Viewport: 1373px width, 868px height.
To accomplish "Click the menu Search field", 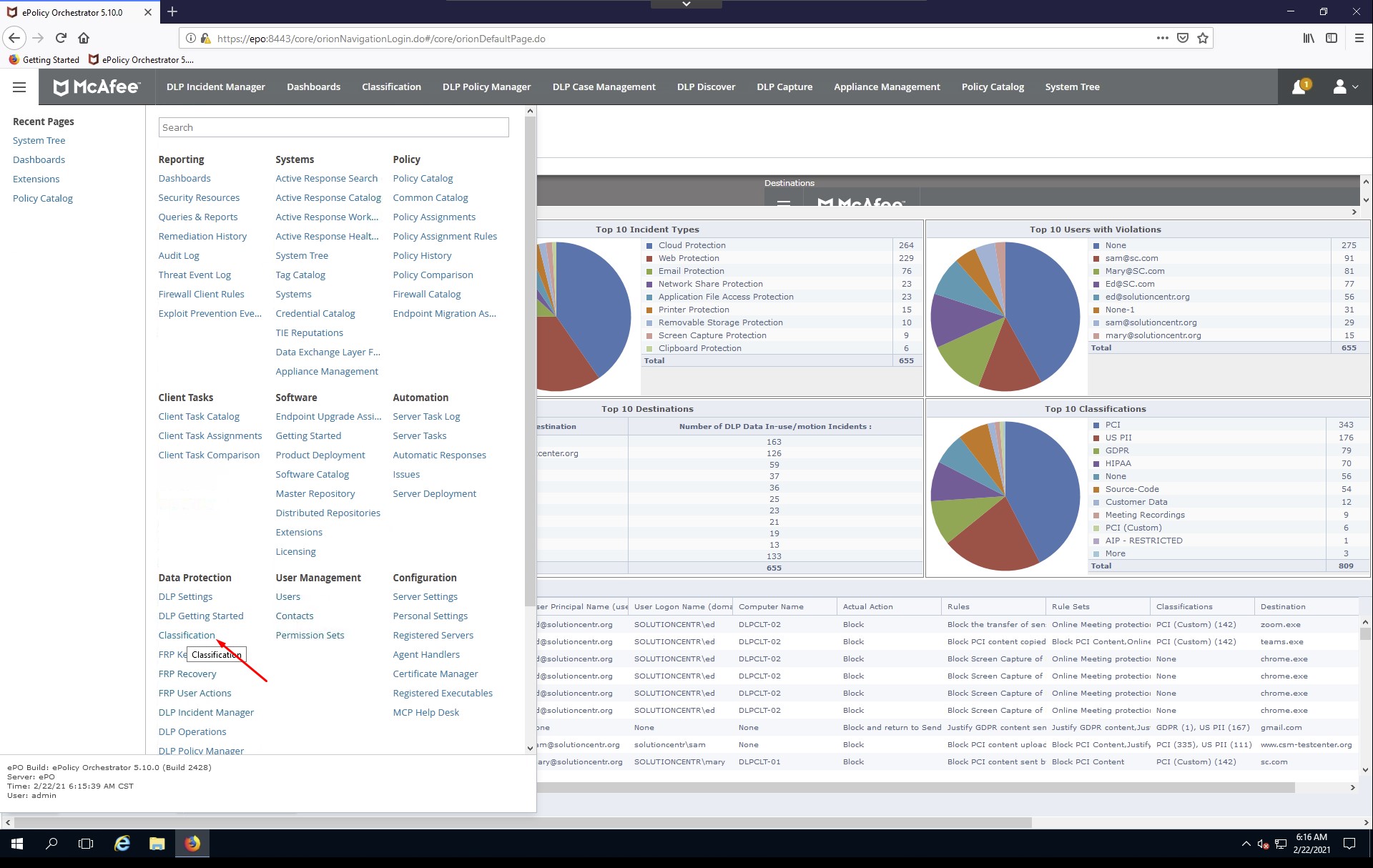I will [x=333, y=127].
